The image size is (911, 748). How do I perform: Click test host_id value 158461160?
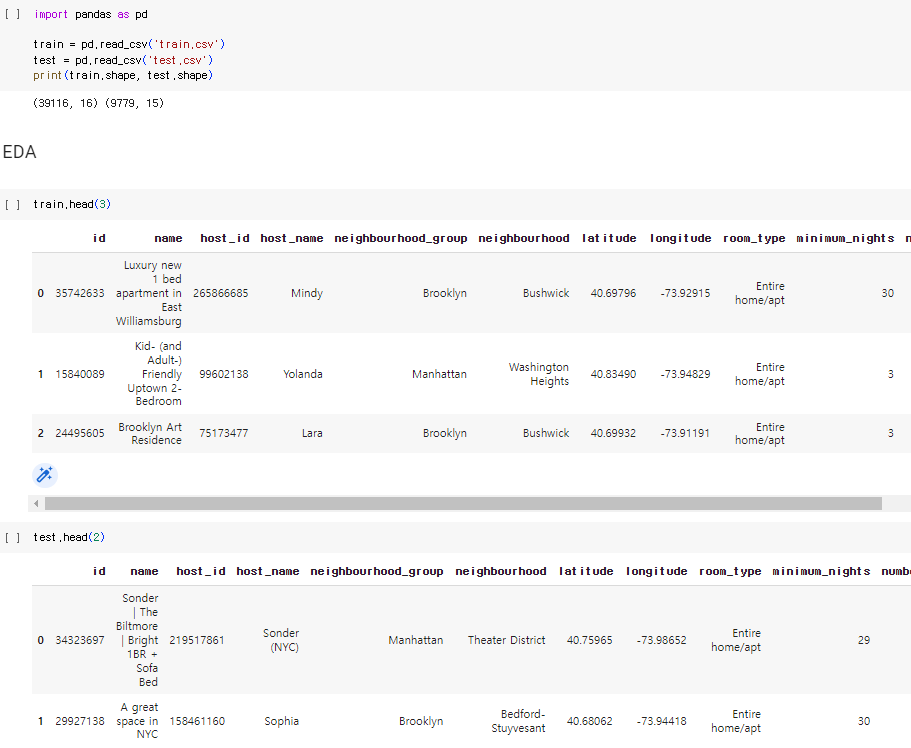tap(197, 721)
